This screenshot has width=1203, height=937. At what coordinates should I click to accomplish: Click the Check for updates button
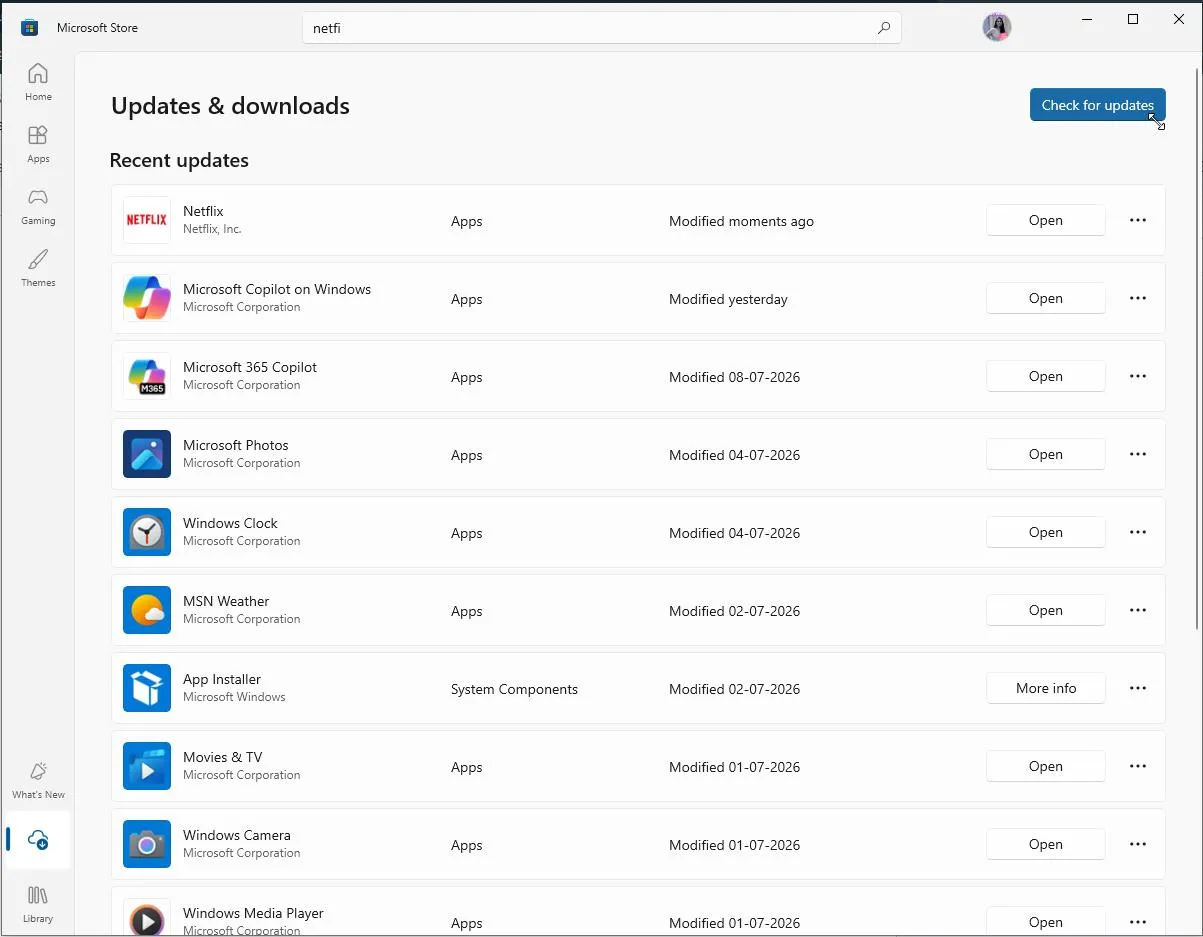pyautogui.click(x=1097, y=105)
